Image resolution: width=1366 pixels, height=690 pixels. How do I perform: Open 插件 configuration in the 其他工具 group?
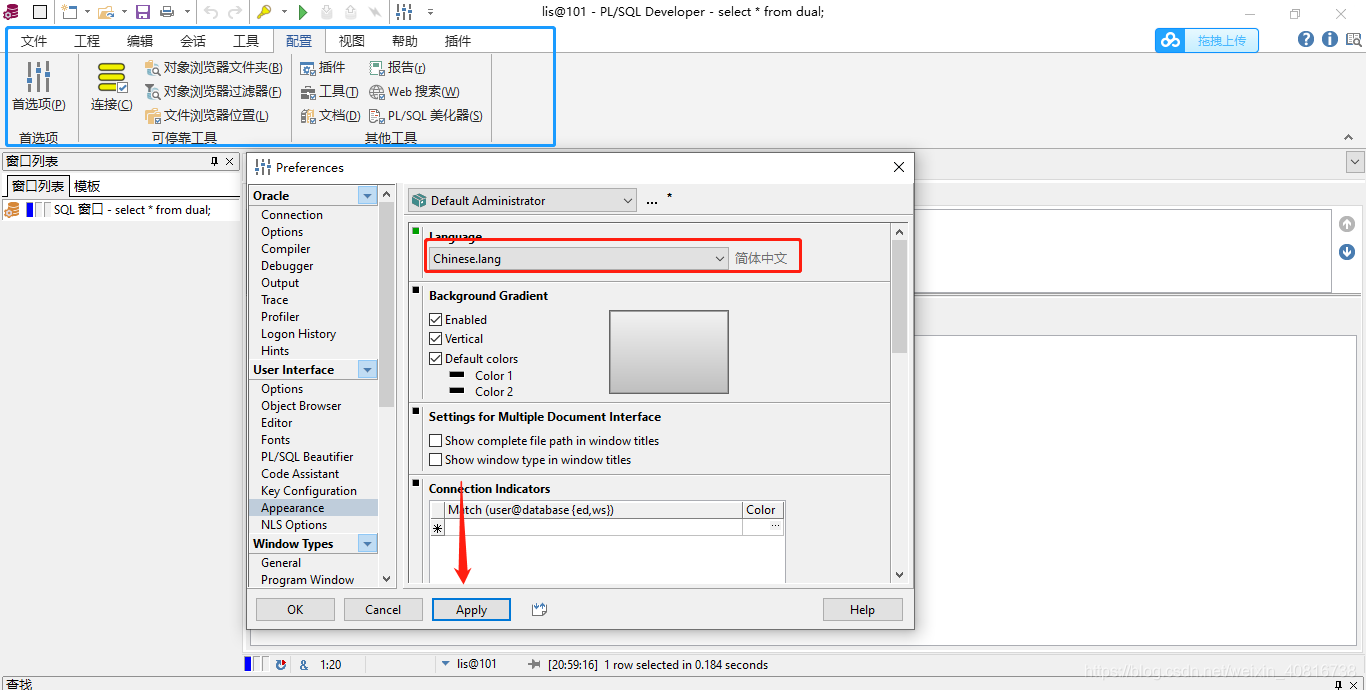pyautogui.click(x=323, y=67)
